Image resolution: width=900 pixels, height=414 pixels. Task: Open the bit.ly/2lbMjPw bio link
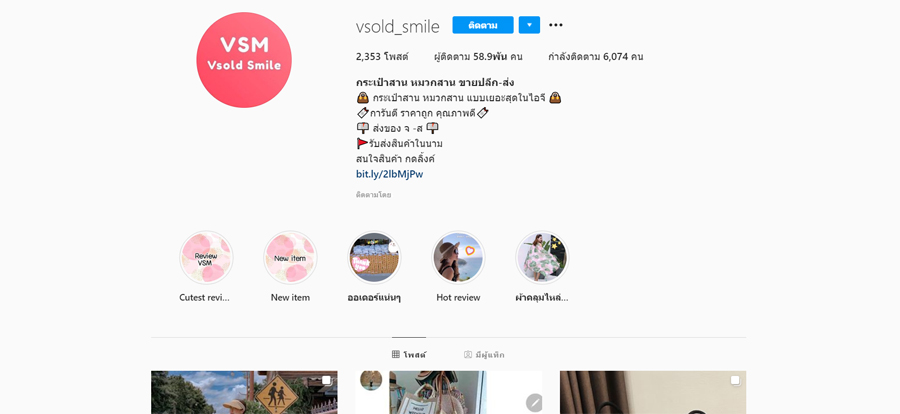[389, 174]
